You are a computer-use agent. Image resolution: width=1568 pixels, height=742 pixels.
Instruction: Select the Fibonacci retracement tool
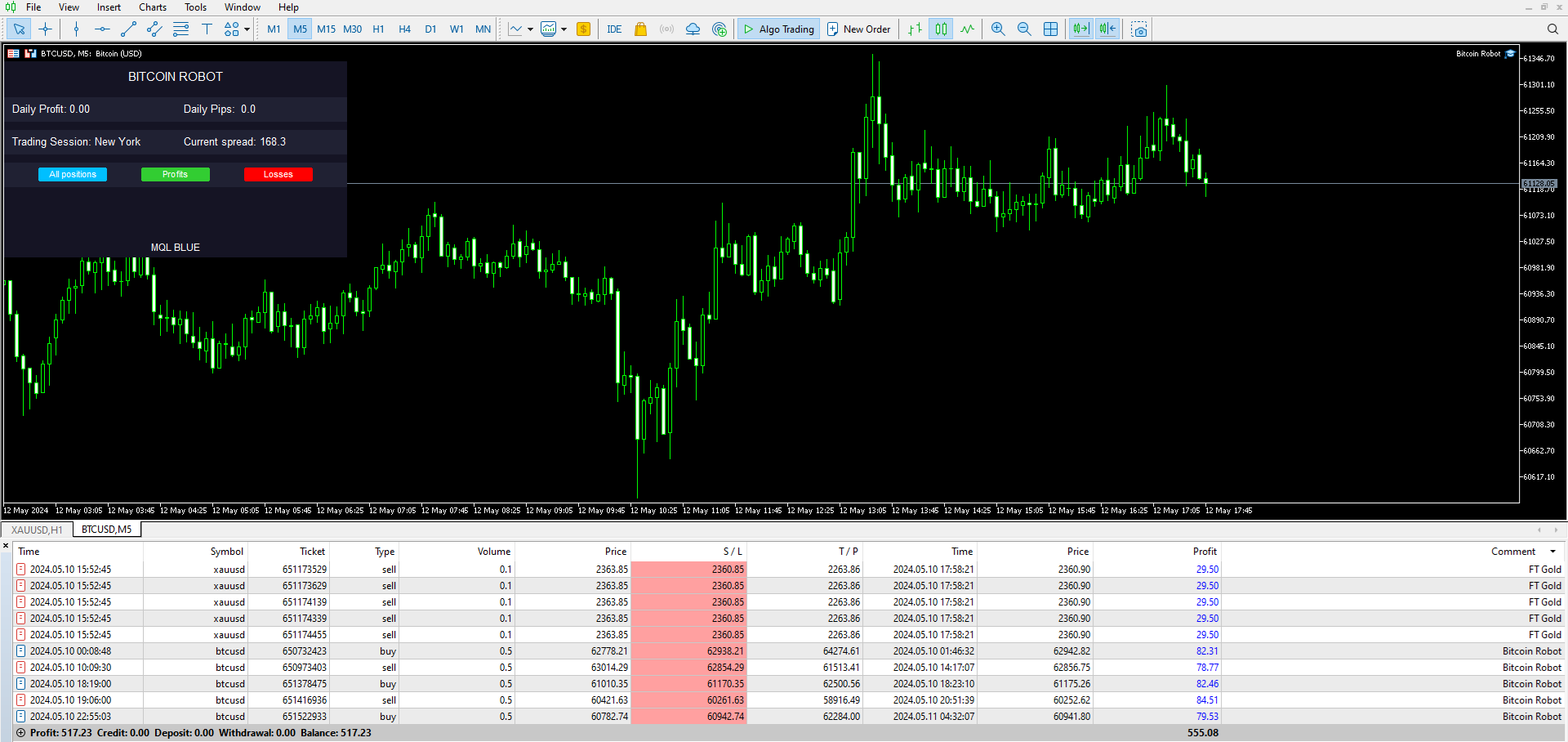click(x=180, y=29)
